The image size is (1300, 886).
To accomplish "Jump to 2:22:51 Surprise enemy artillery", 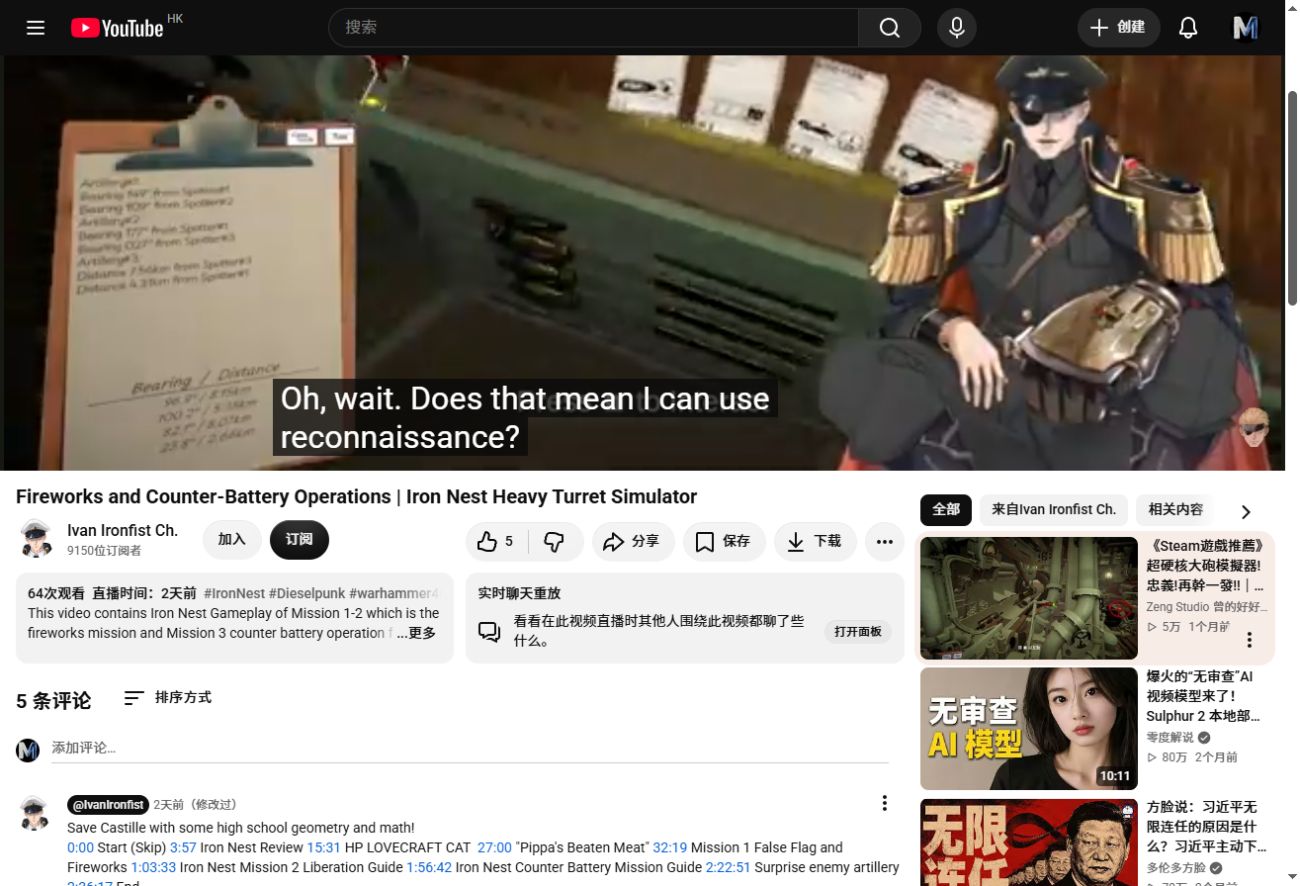I will click(x=728, y=867).
